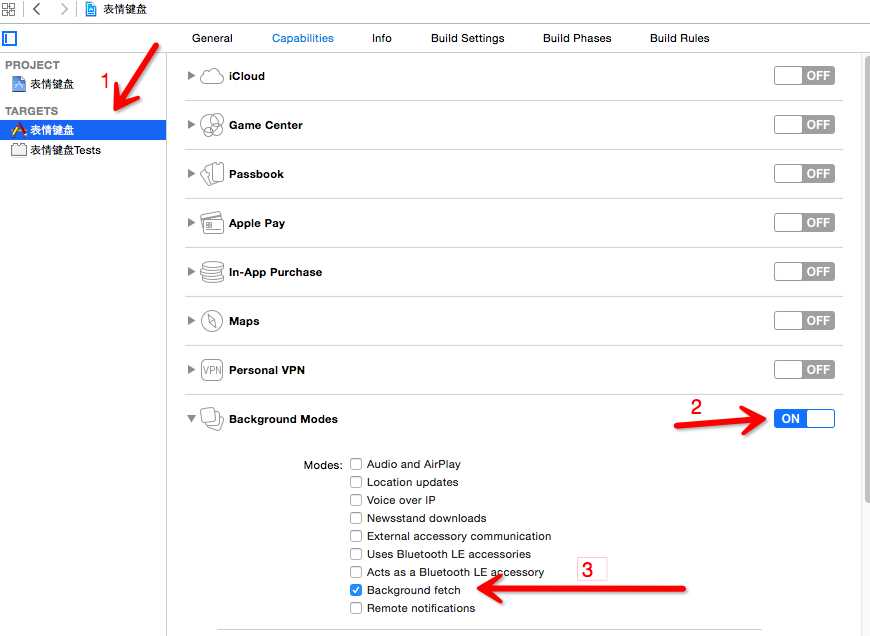Check Newsstand downloads mode
870x636 pixels.
[356, 518]
